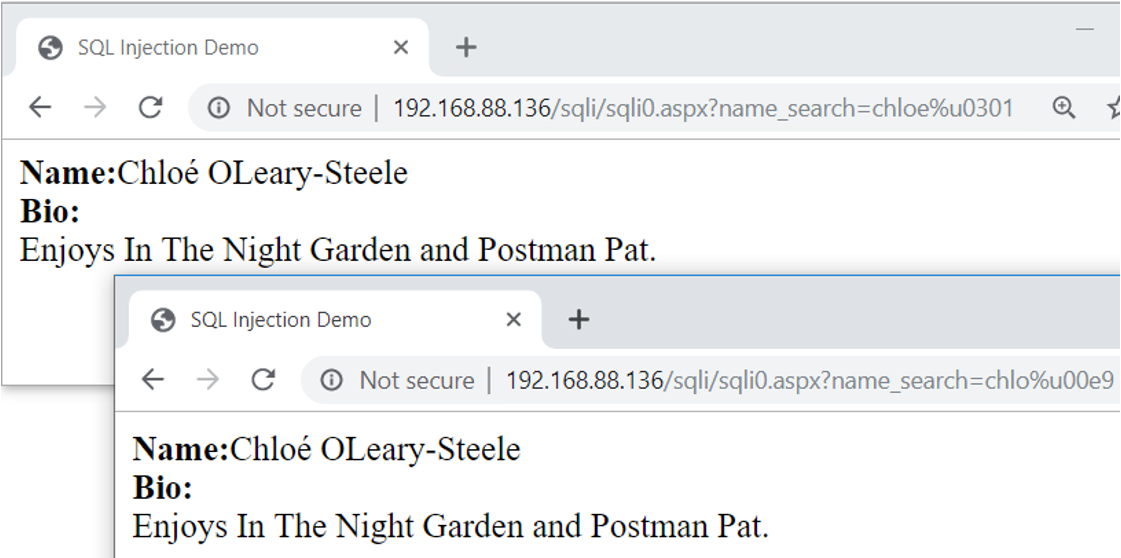
Task: Reload page in top browser window
Action: coord(150,108)
